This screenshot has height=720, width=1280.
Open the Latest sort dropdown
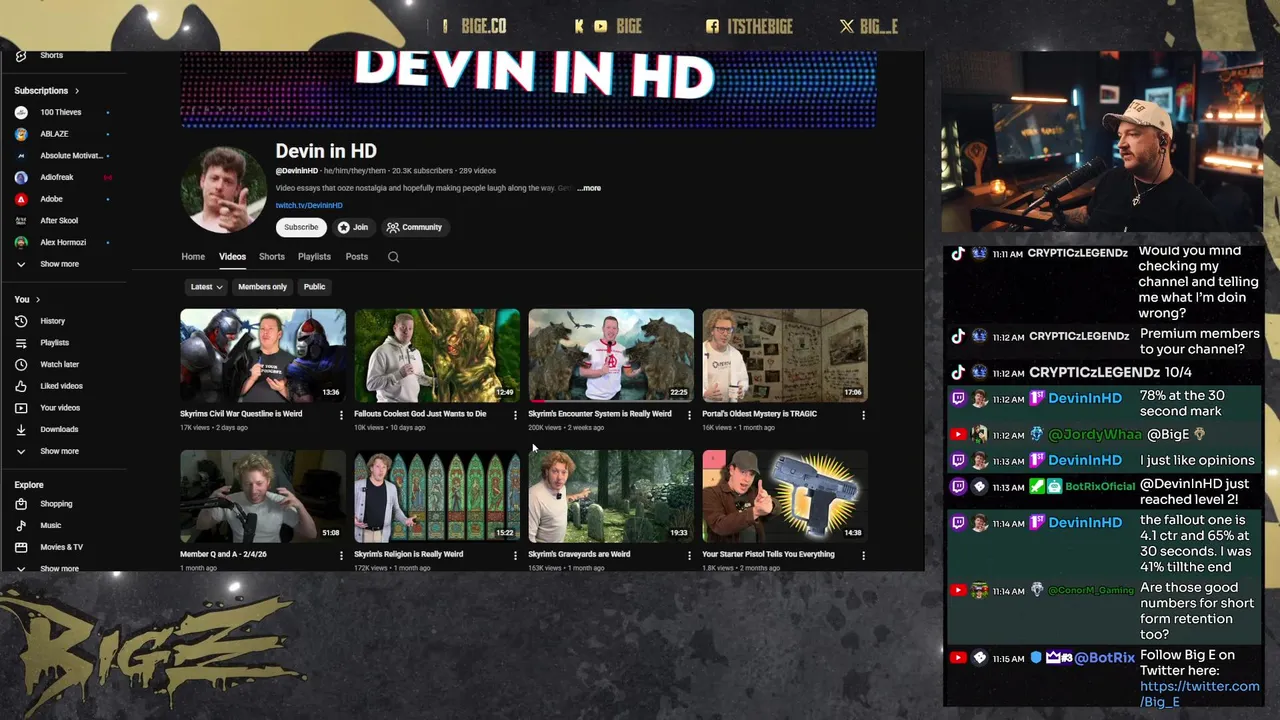[206, 287]
